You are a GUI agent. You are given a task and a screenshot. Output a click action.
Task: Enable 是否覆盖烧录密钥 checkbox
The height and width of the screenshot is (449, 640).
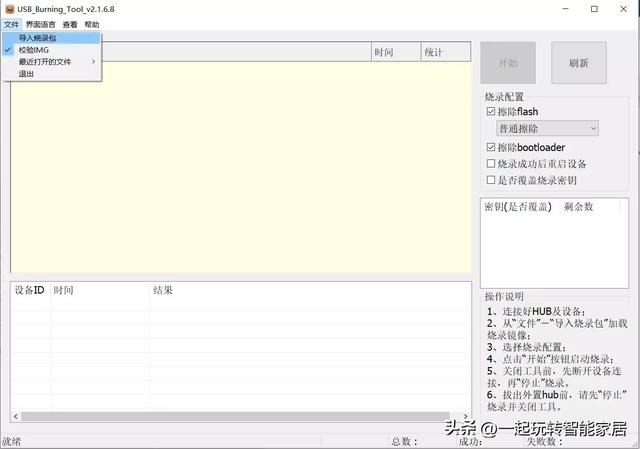tap(491, 180)
